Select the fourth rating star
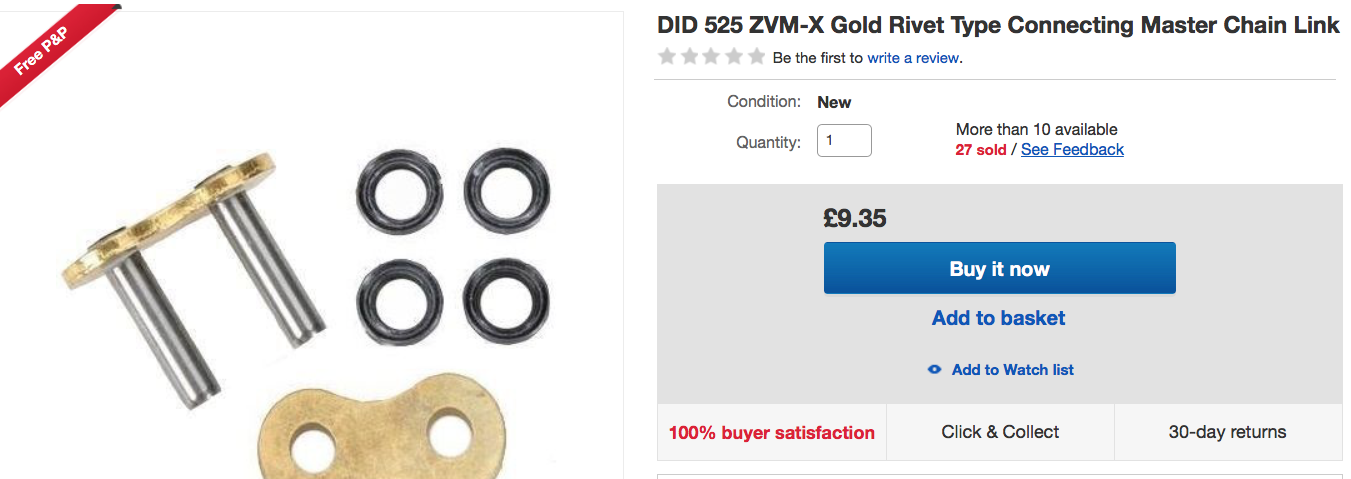Viewport: 1351px width, 479px height. tap(733, 57)
